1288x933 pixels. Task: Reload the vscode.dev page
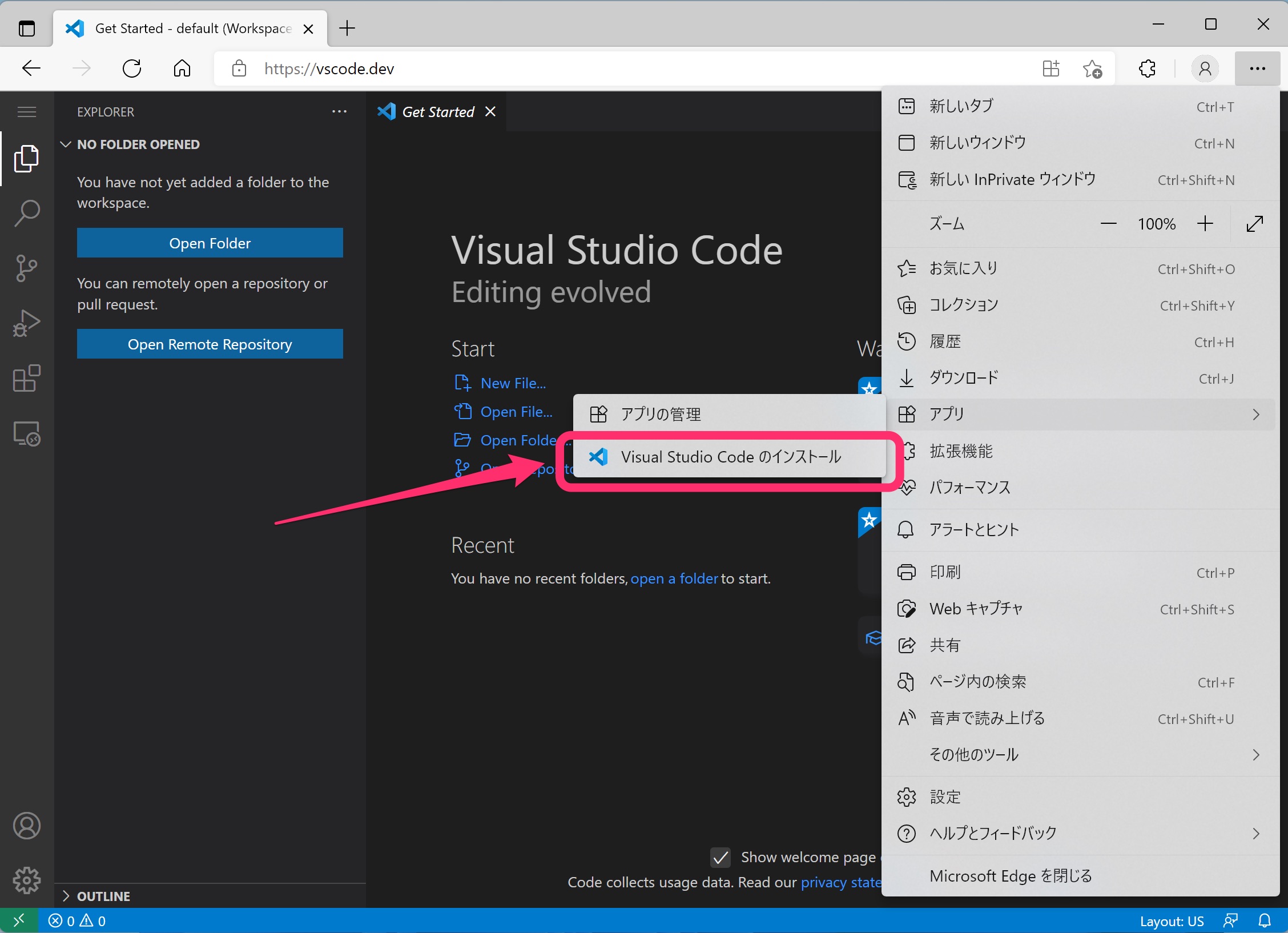[132, 69]
